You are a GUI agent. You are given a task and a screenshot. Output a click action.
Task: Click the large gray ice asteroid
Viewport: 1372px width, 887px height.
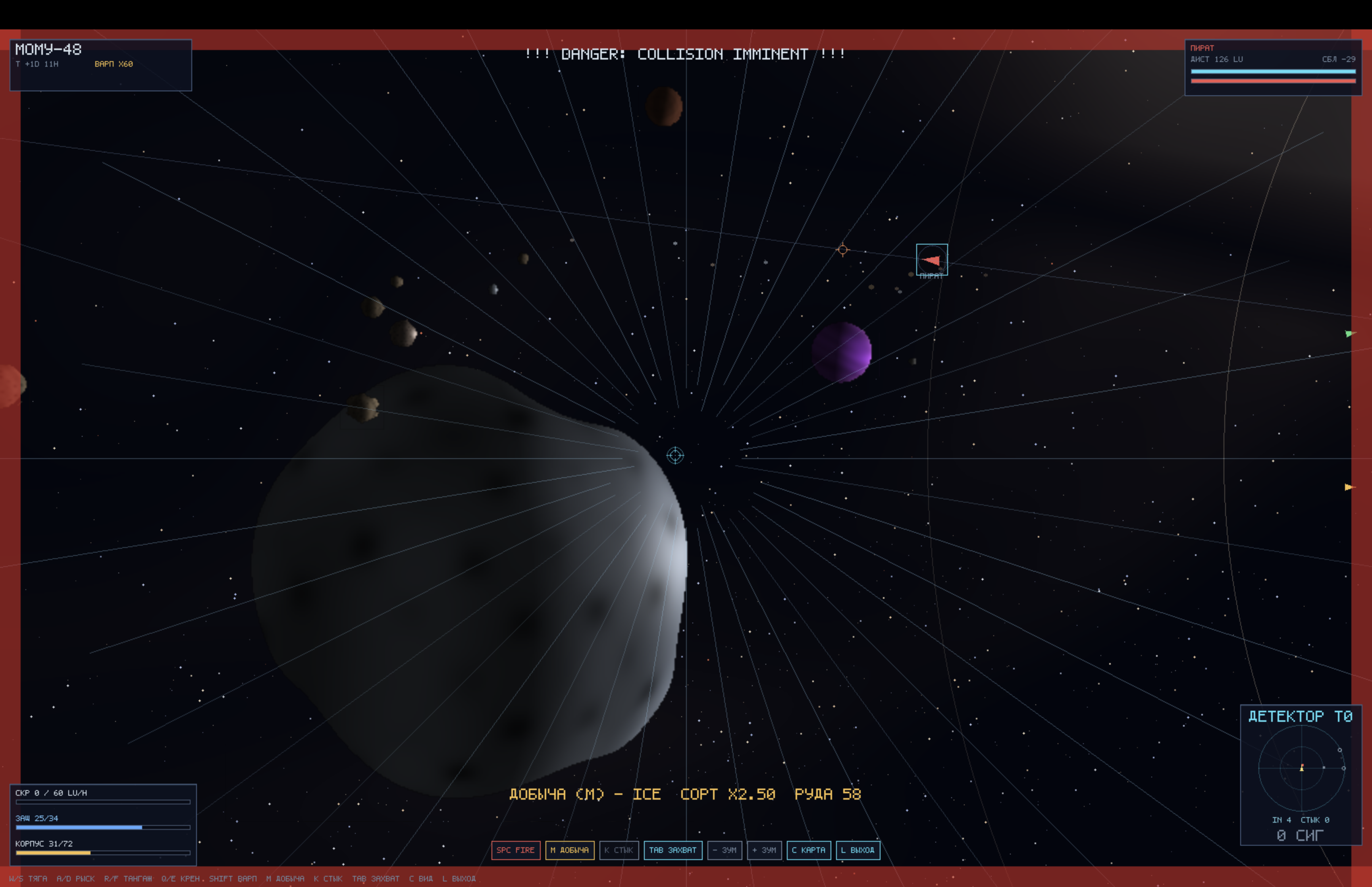469,582
